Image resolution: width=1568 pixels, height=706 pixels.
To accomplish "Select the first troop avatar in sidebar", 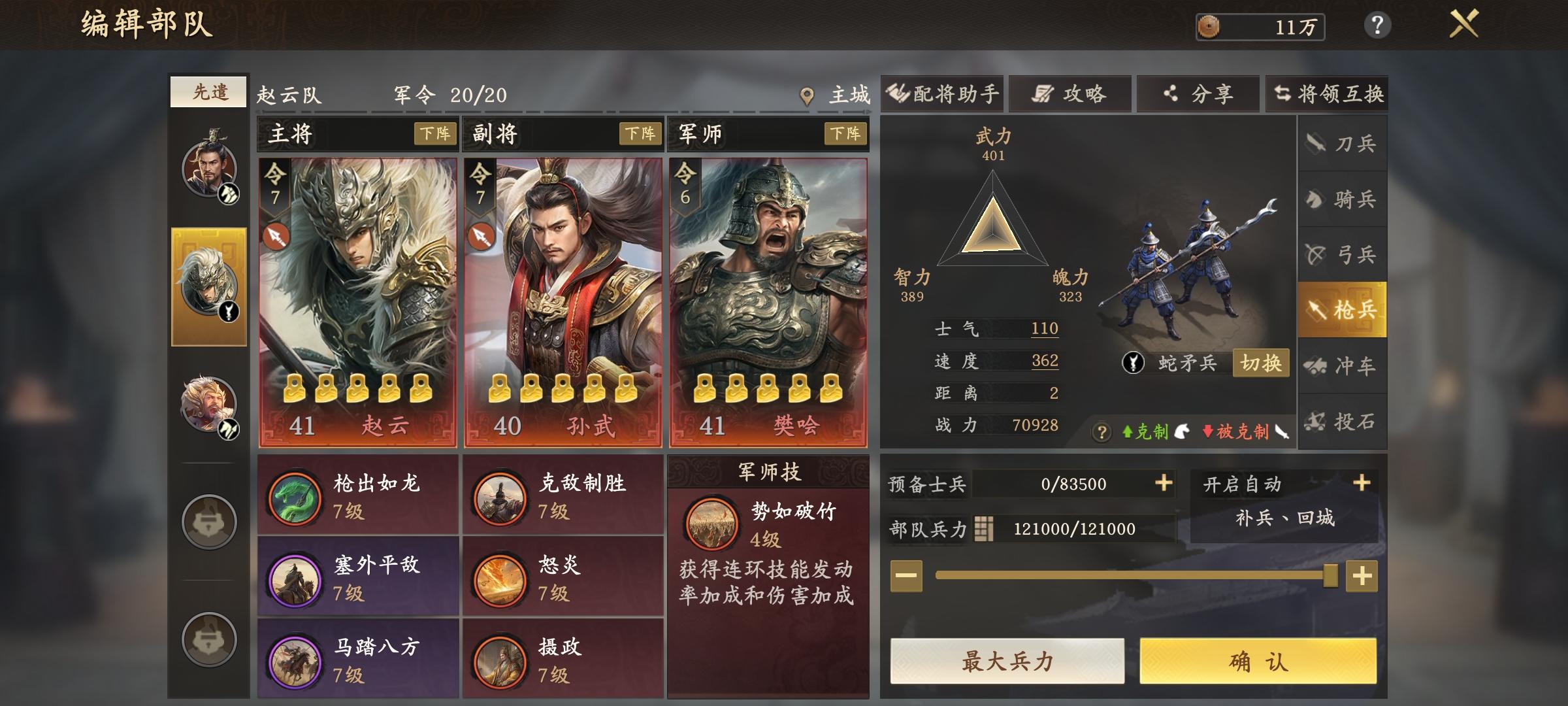I will (x=210, y=167).
